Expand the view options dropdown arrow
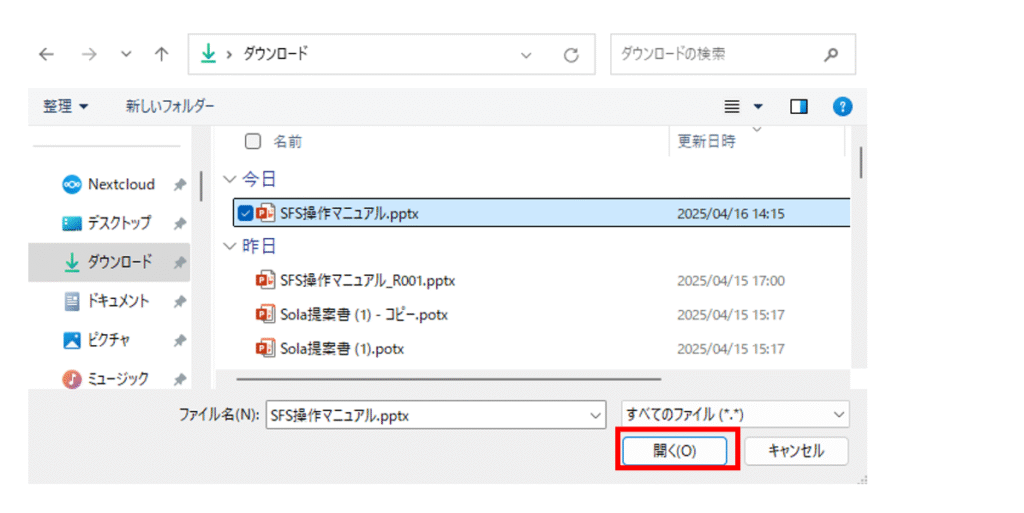 [x=757, y=106]
